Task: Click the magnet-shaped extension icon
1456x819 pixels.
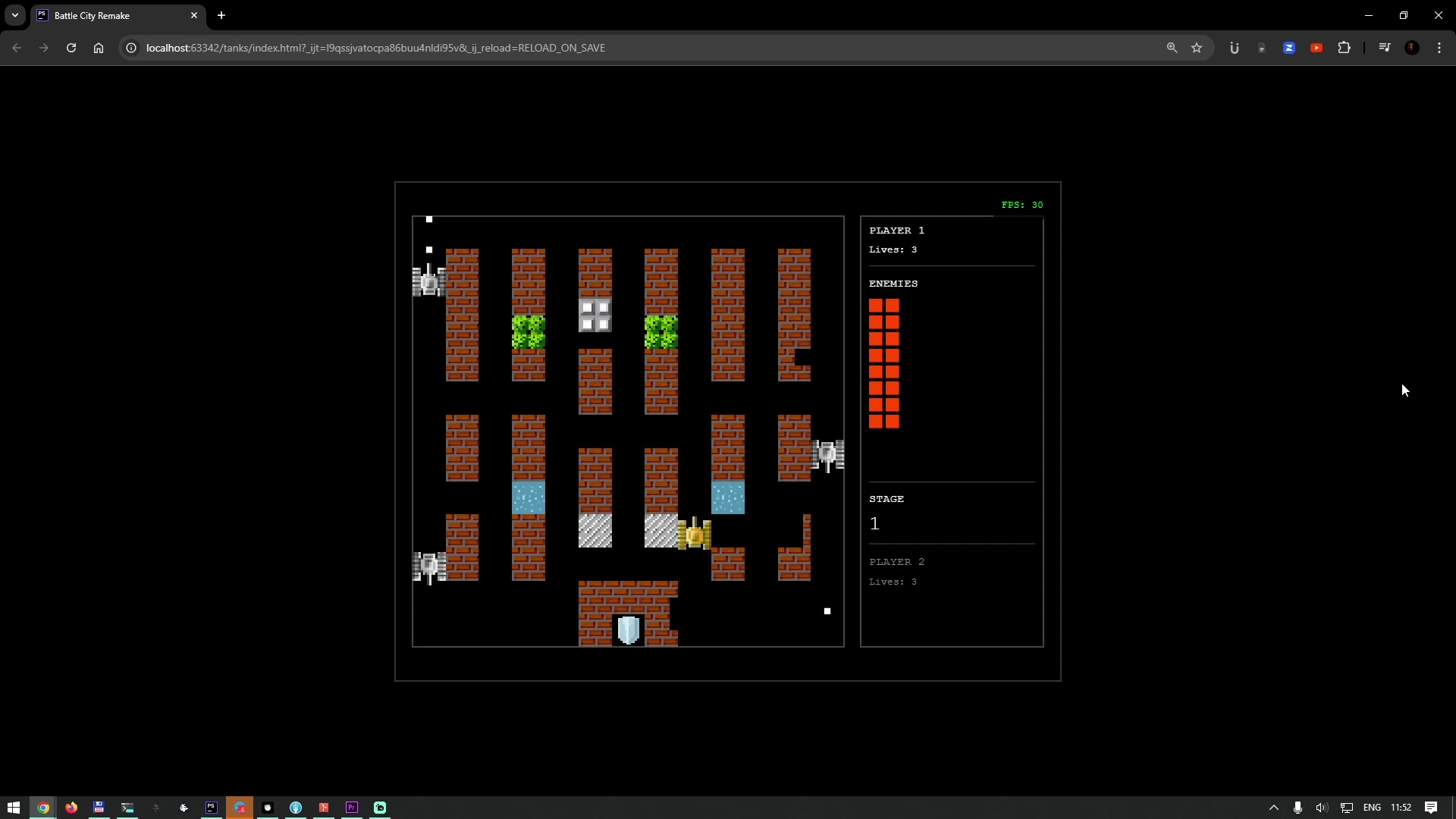Action: tap(1234, 48)
